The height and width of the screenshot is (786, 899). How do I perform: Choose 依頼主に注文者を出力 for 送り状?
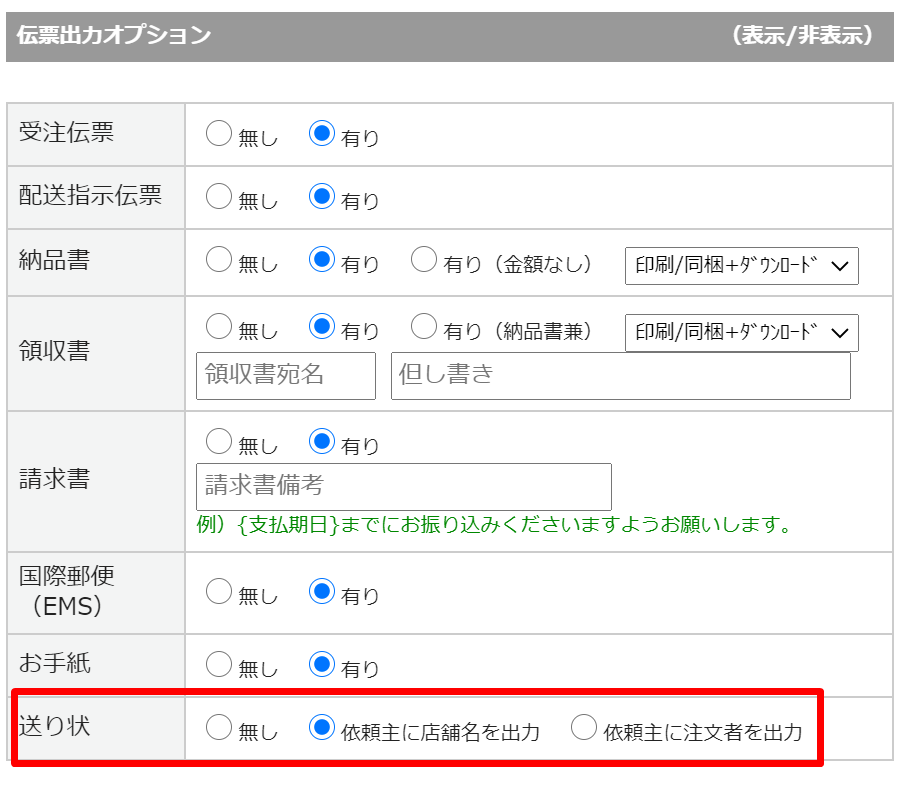583,728
